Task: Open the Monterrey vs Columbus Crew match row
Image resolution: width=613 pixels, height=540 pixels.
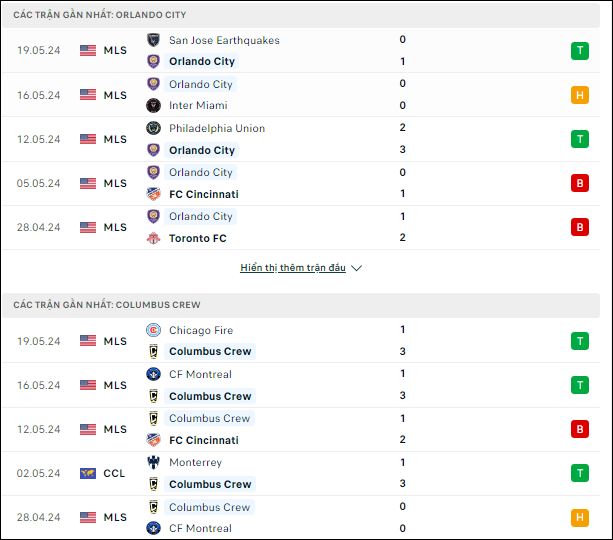Action: click(301, 473)
